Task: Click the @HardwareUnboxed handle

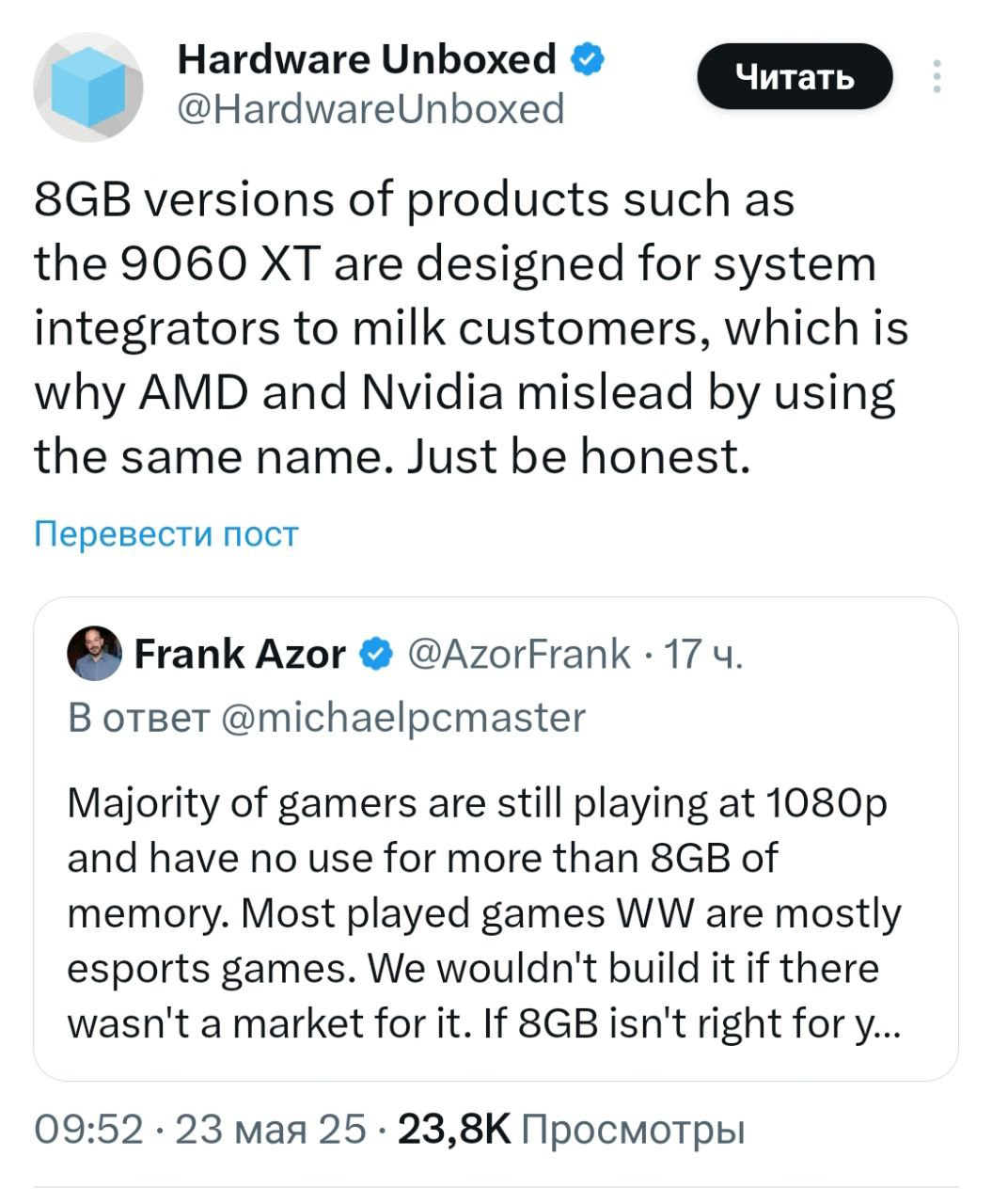Action: (370, 109)
